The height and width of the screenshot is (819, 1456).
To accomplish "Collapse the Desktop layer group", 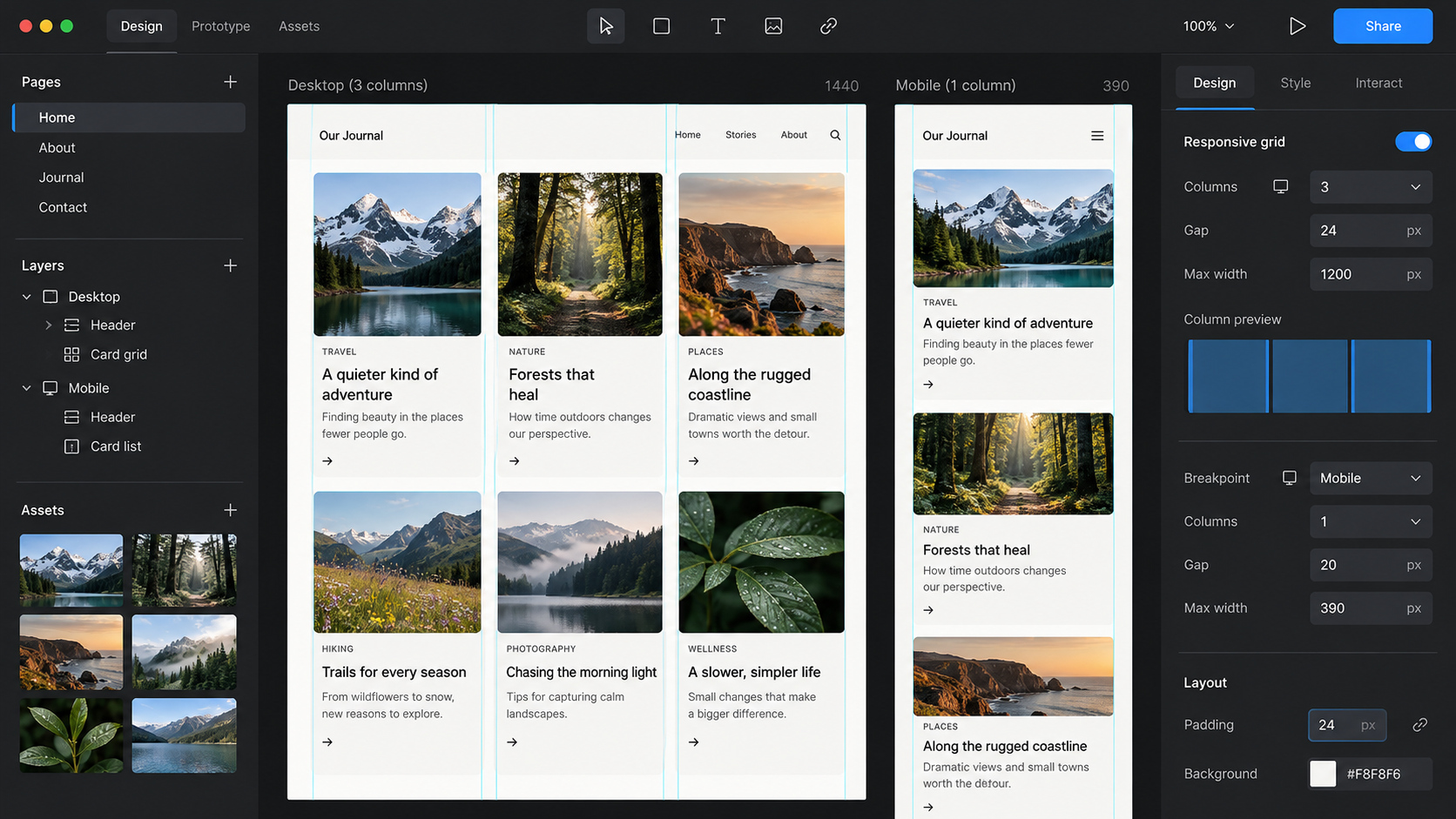I will coord(27,297).
